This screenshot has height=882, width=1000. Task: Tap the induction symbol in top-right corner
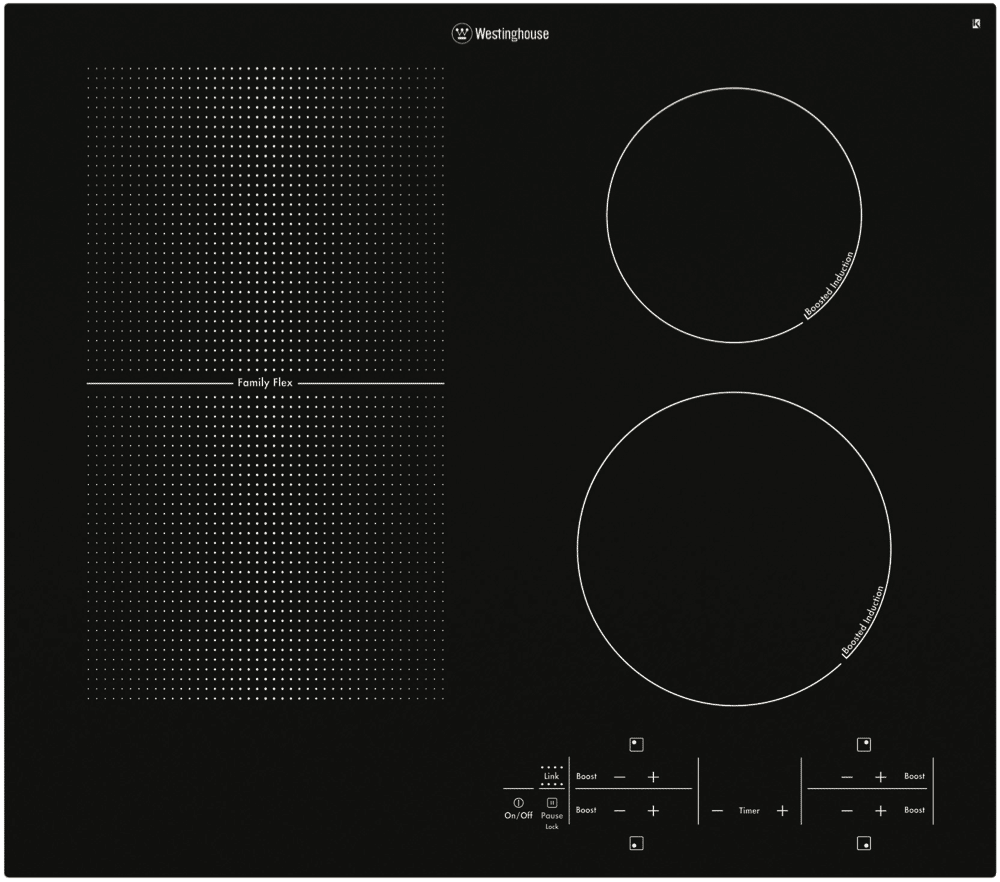(x=976, y=25)
